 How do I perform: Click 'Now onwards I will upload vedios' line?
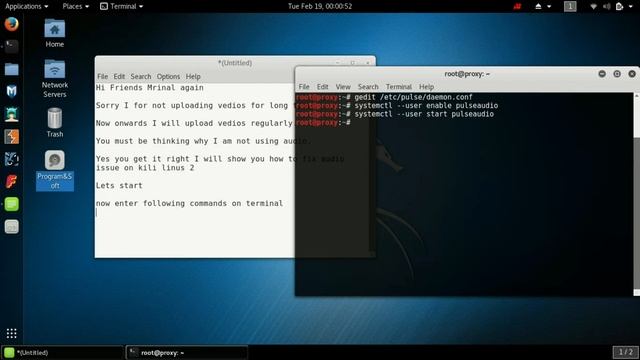tap(194, 123)
